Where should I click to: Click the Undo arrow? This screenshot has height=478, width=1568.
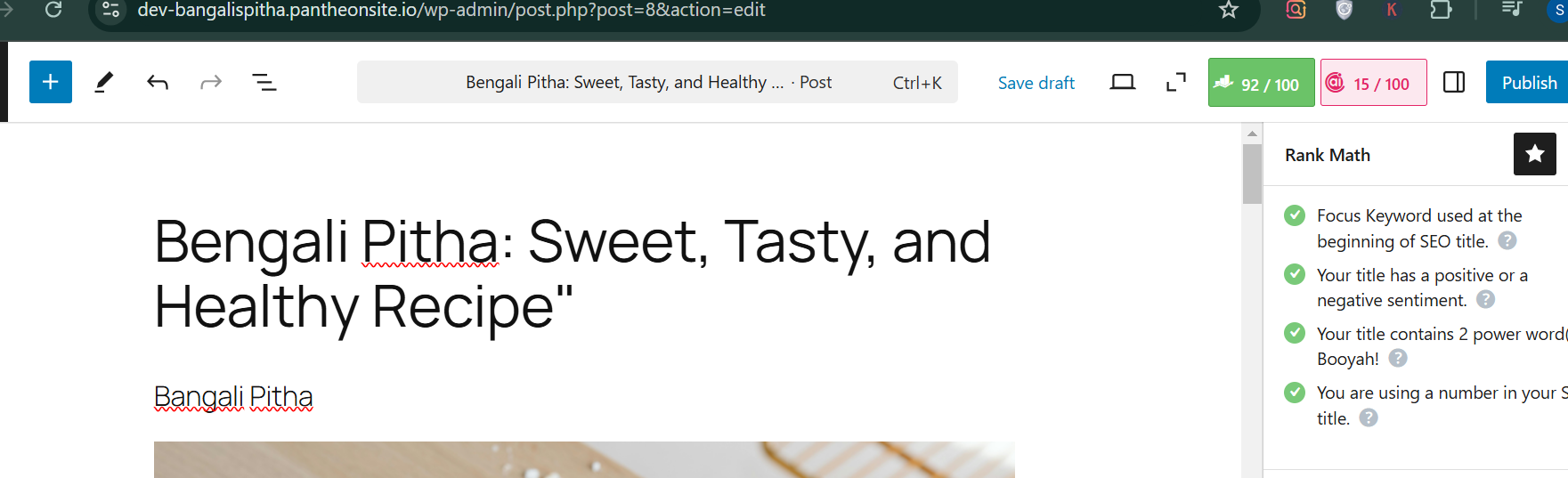pos(158,83)
